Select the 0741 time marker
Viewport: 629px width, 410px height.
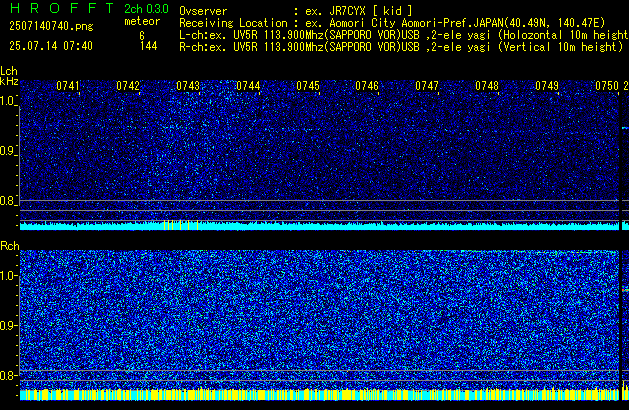pyautogui.click(x=68, y=86)
